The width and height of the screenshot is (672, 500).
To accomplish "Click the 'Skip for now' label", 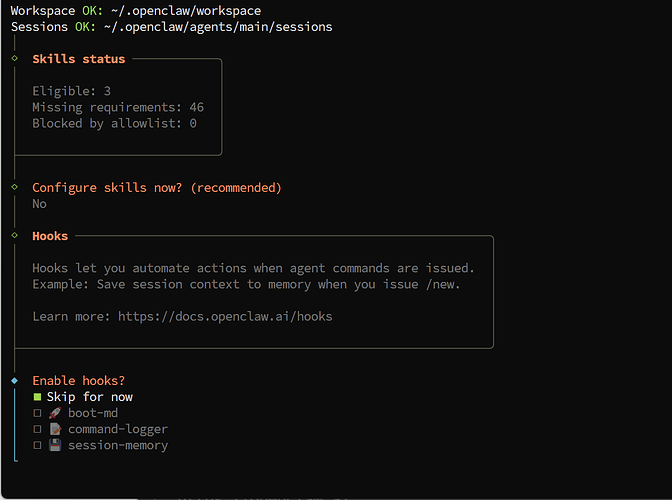I will 90,397.
